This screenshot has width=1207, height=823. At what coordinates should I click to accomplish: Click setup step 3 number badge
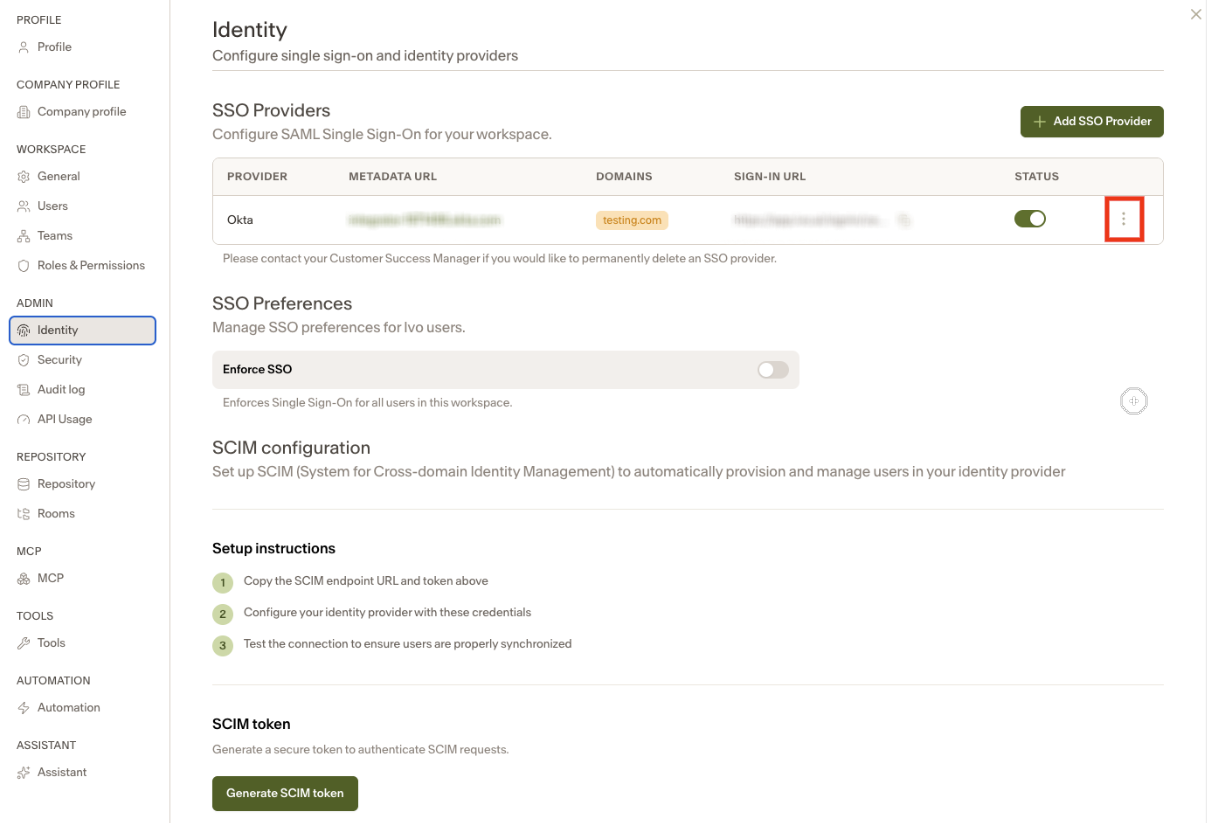[222, 646]
